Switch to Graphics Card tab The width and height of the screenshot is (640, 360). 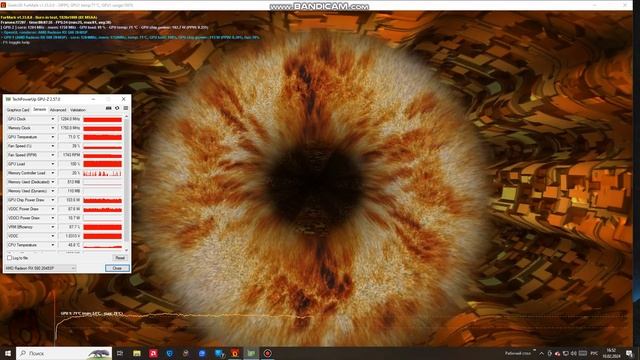(18, 110)
